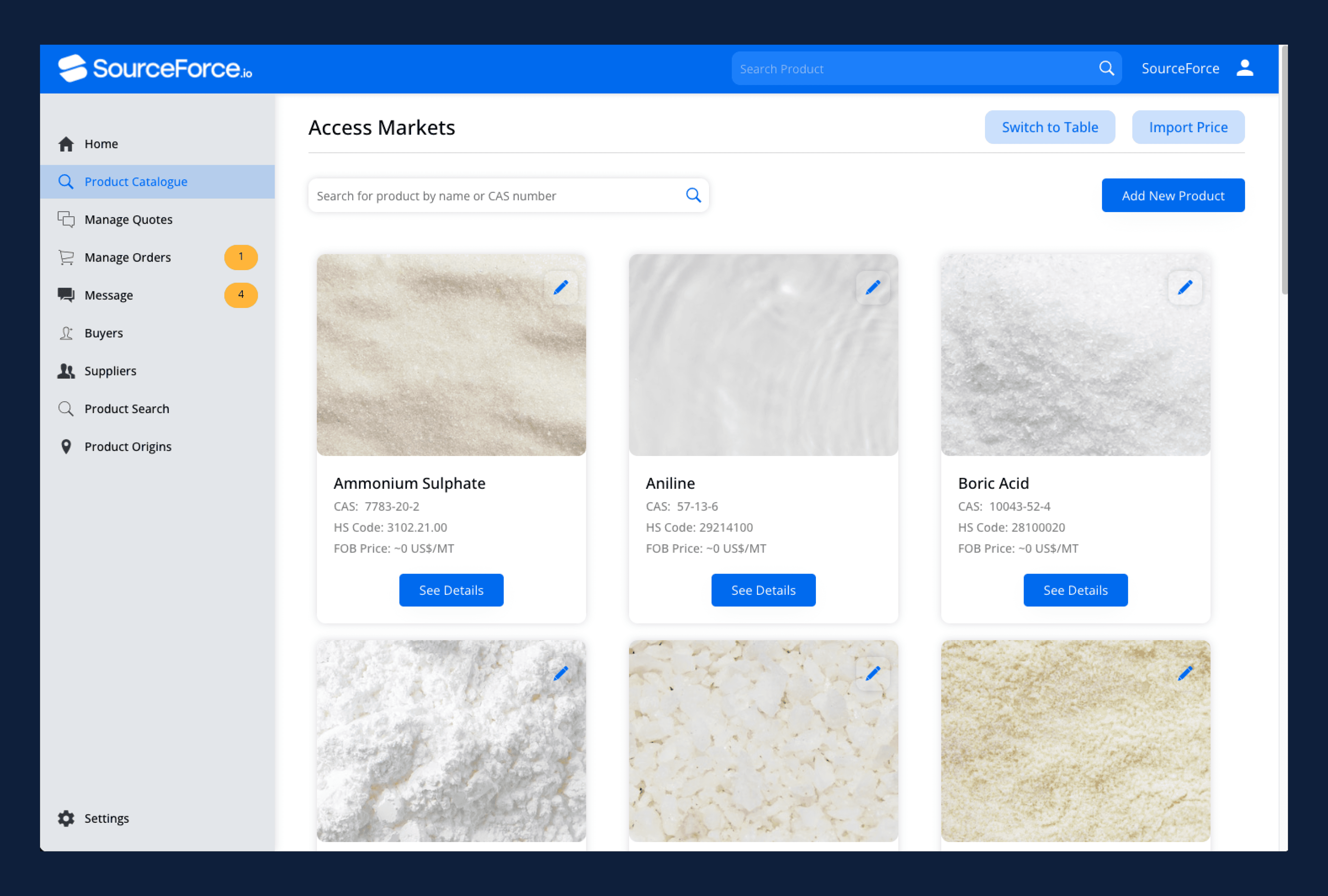
Task: Open the Message section
Action: [x=108, y=295]
